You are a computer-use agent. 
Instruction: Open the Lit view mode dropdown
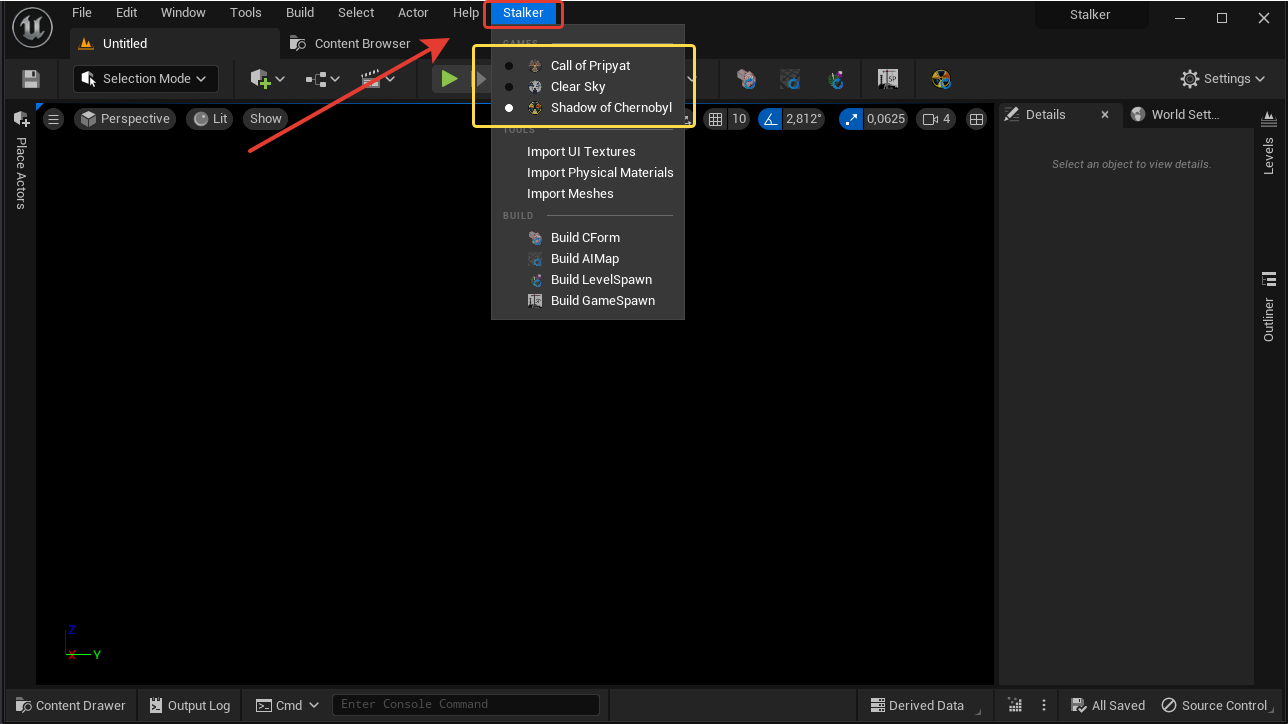coord(210,119)
